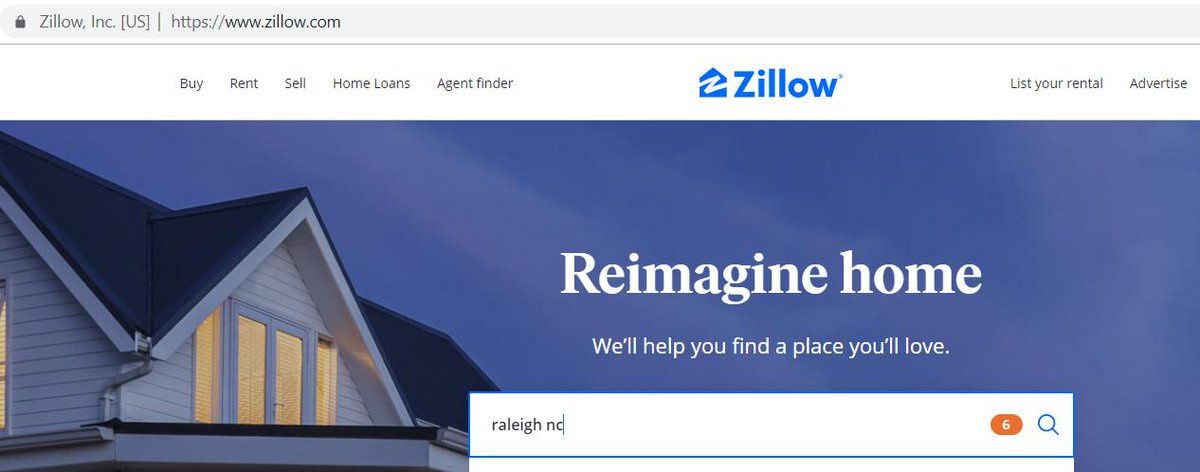Screen dimensions: 1200x472
Task: Open the Sell menu
Action: click(x=295, y=84)
